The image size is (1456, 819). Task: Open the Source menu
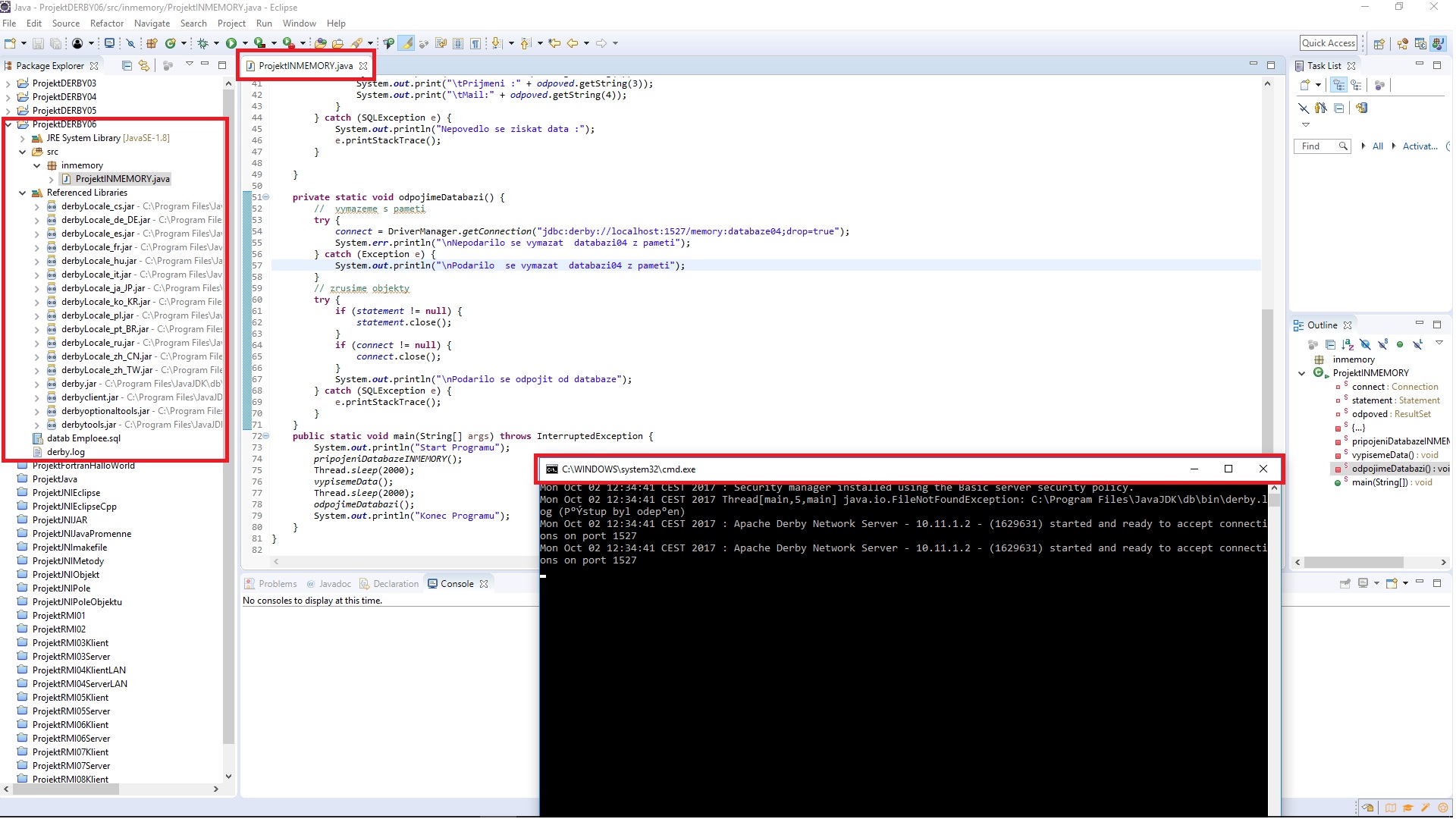point(66,23)
